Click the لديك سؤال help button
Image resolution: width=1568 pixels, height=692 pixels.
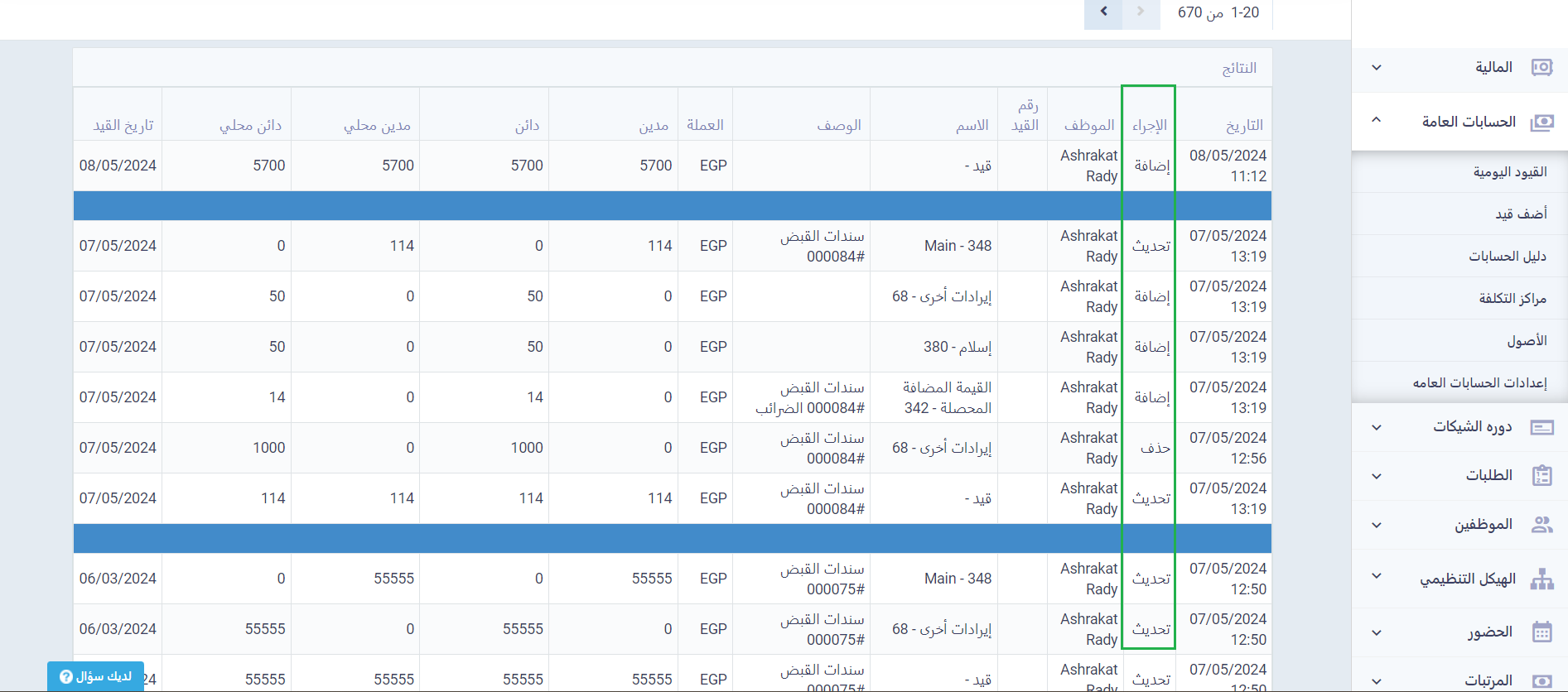[x=95, y=676]
